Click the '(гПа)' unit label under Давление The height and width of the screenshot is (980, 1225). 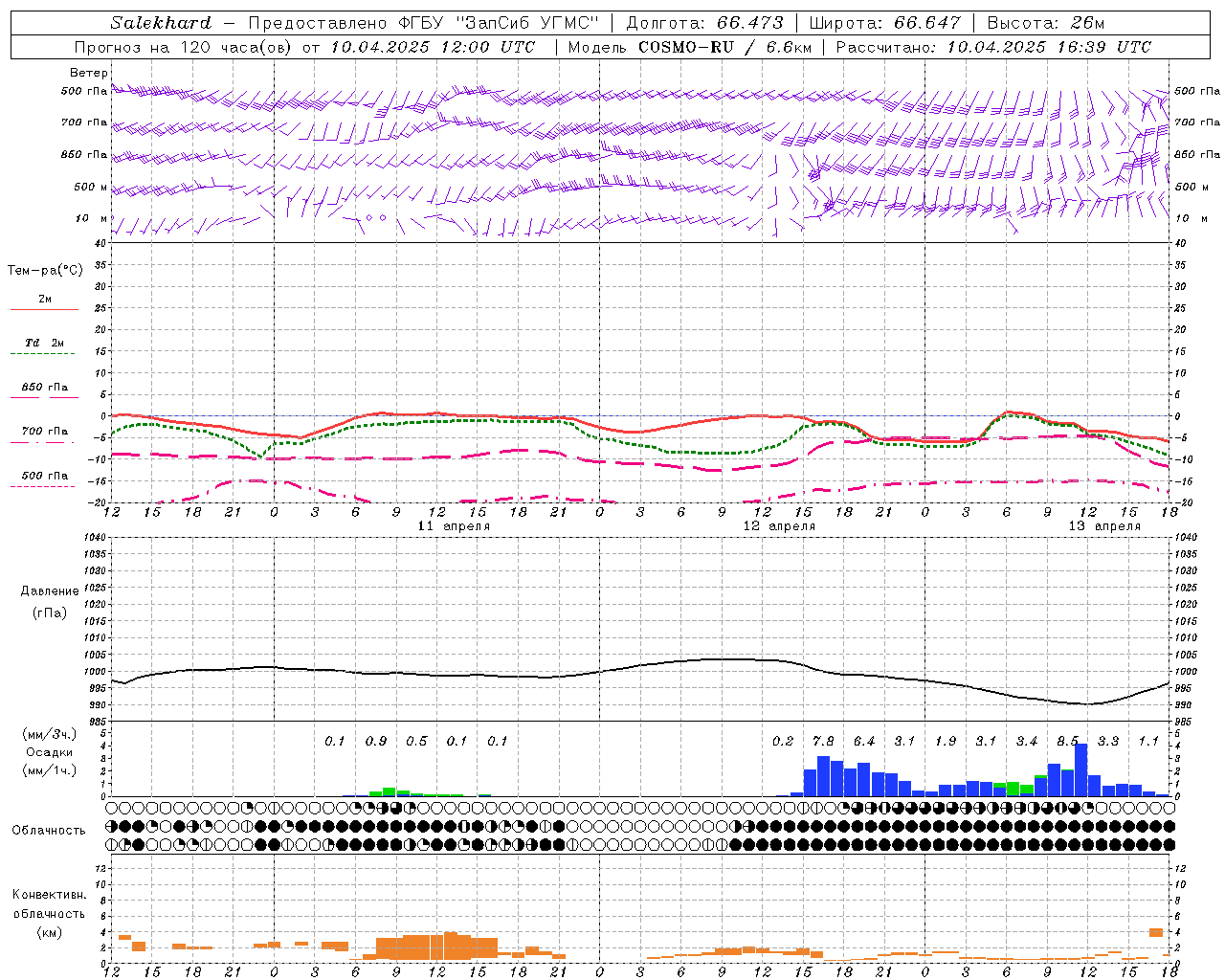click(x=50, y=612)
